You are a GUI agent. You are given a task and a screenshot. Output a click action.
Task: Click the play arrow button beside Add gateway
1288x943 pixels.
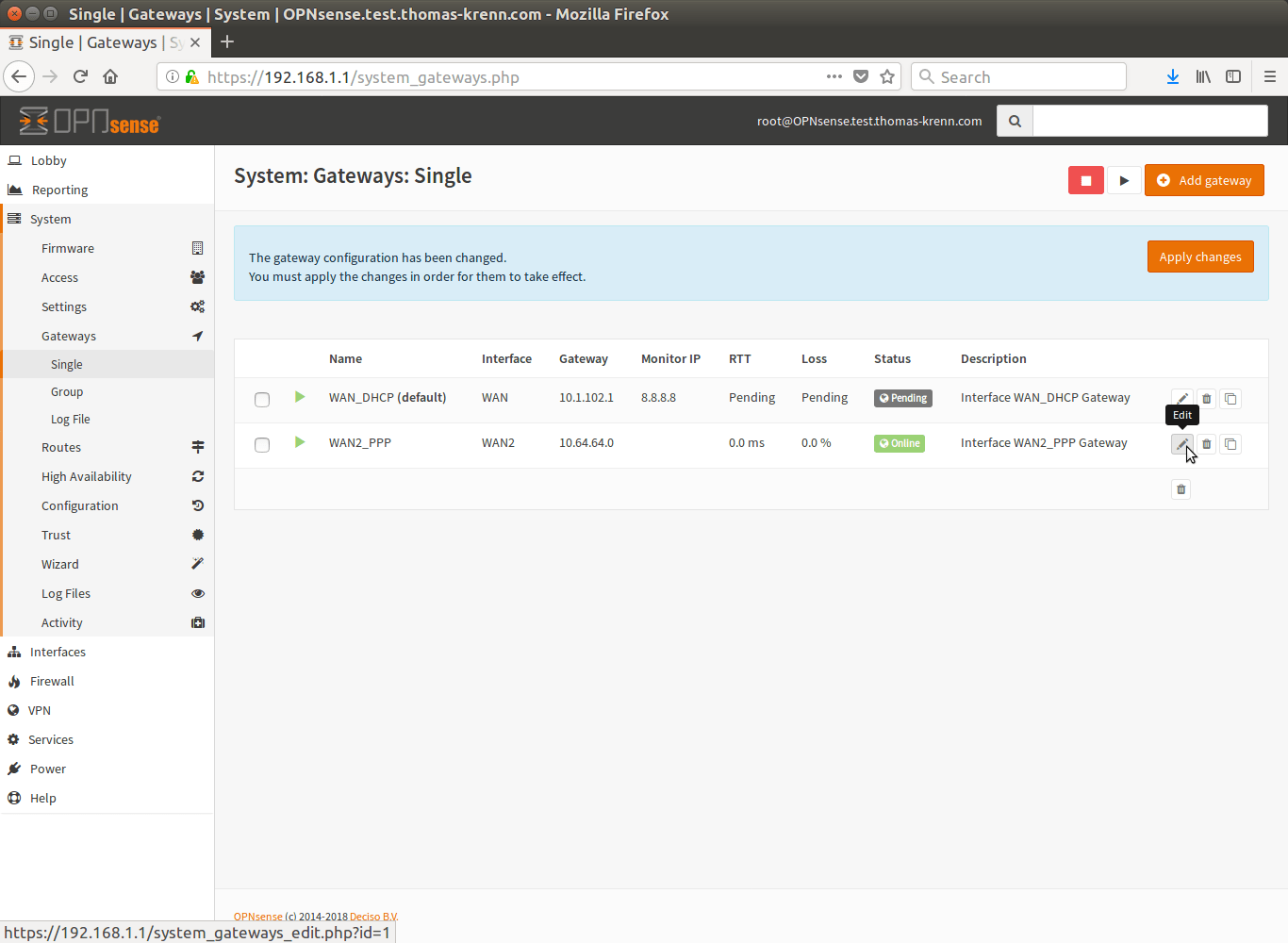[x=1123, y=180]
